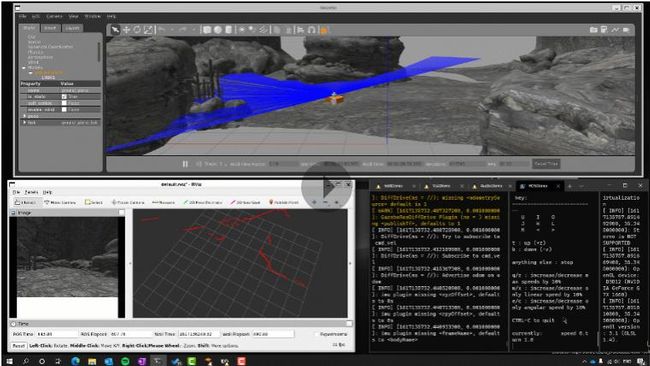Insert a cylinder shape from Gazebo toolbar
Screen dimensions: 650x366
pyautogui.click(x=228, y=30)
